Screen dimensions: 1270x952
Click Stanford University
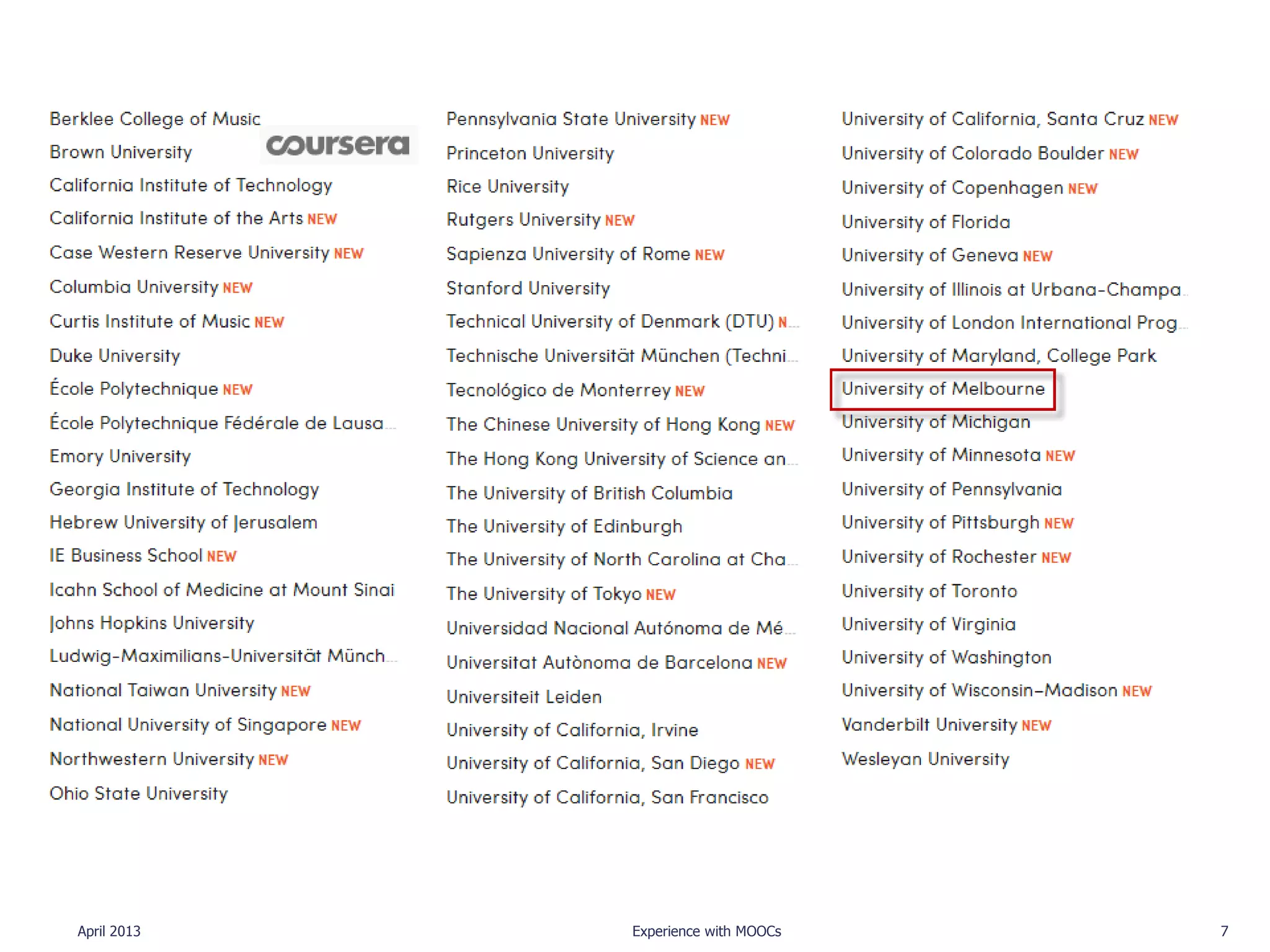(528, 289)
